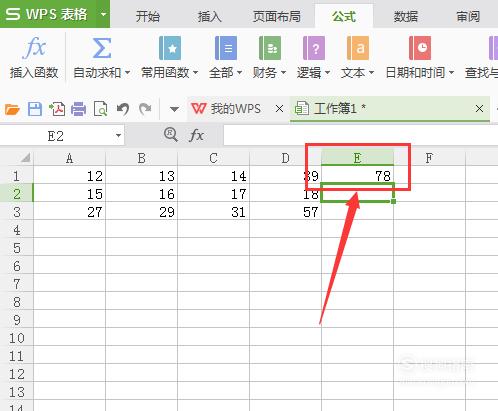498x411 pixels.
Task: Click cell B3 containing 29
Action: click(x=141, y=211)
